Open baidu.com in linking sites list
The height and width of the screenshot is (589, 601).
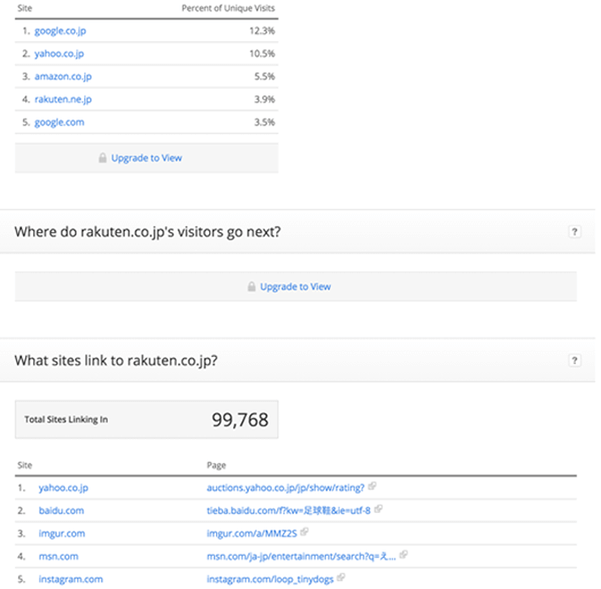coord(61,510)
